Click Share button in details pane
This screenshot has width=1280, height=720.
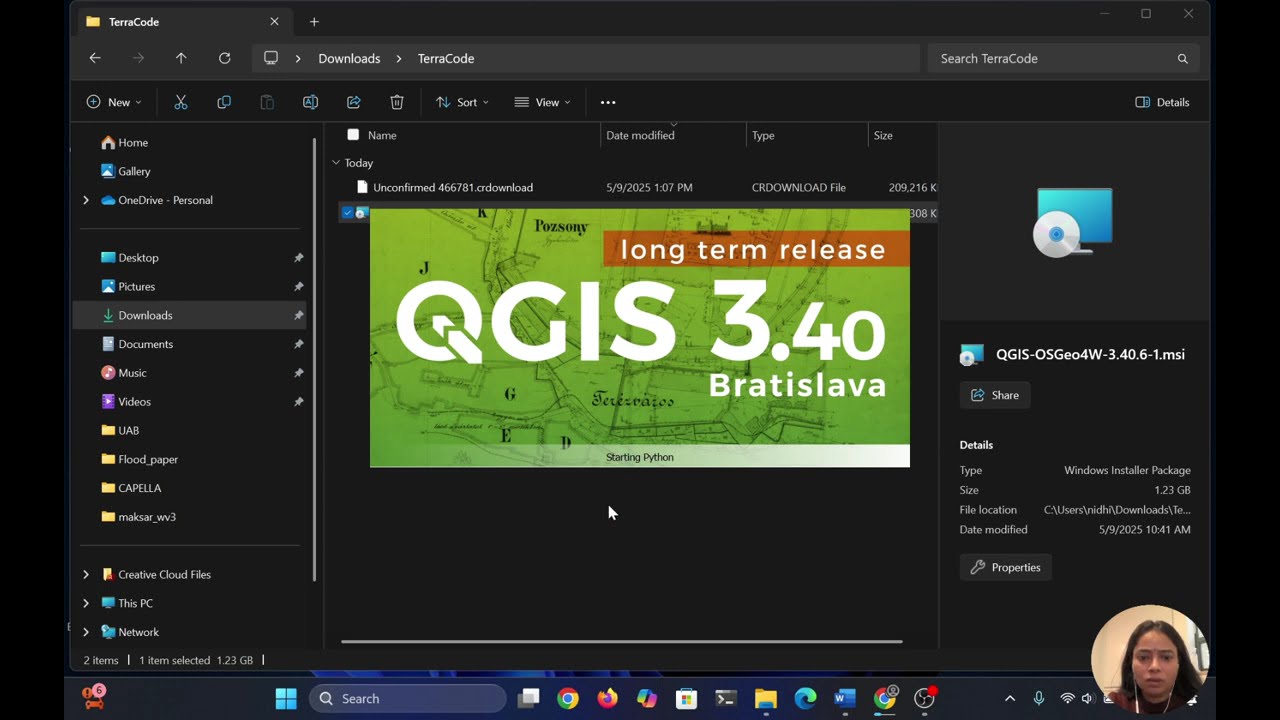[x=995, y=395]
